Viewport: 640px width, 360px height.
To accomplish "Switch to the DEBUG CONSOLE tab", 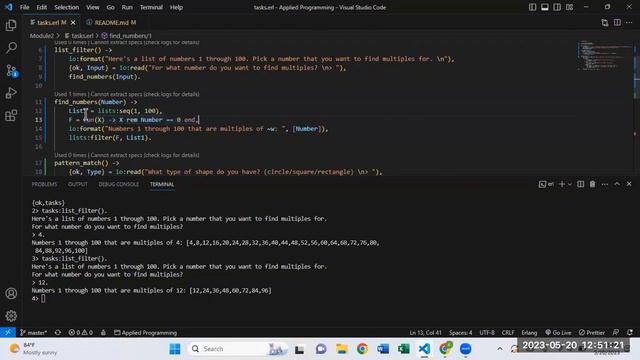I will (118, 184).
